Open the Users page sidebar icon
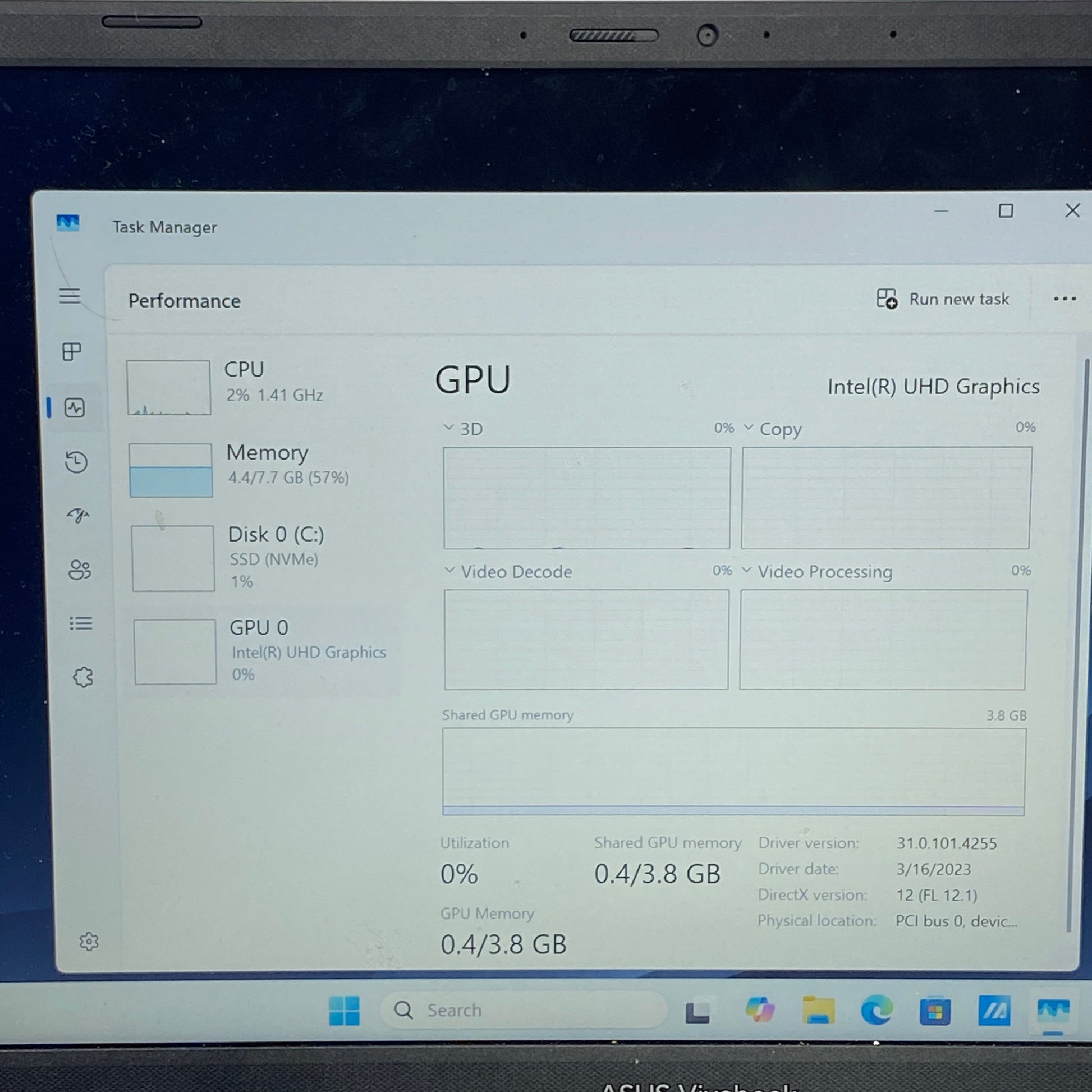Screen dimensions: 1092x1092 pos(79,570)
